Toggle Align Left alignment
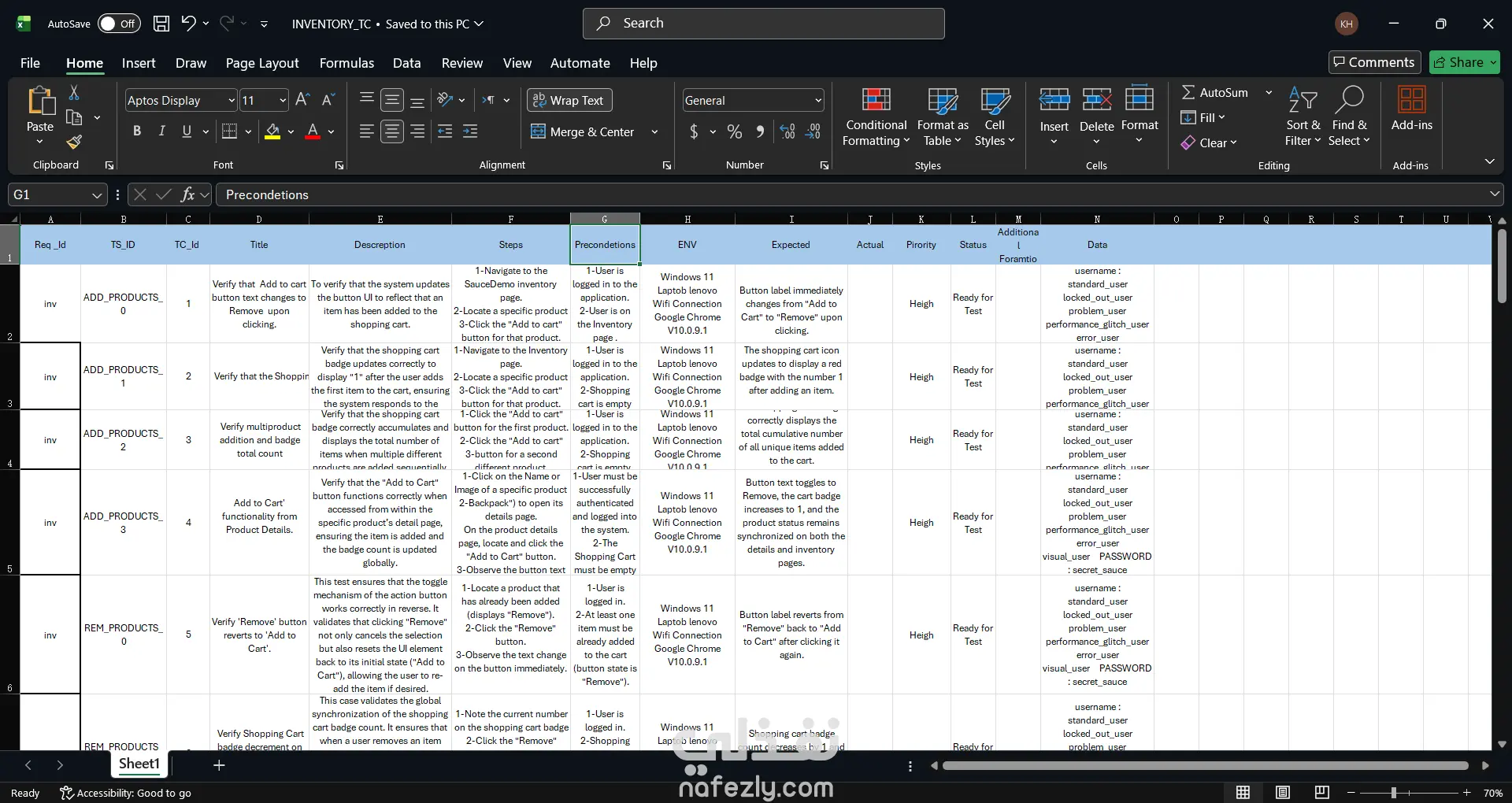The height and width of the screenshot is (803, 1512). pyautogui.click(x=367, y=131)
